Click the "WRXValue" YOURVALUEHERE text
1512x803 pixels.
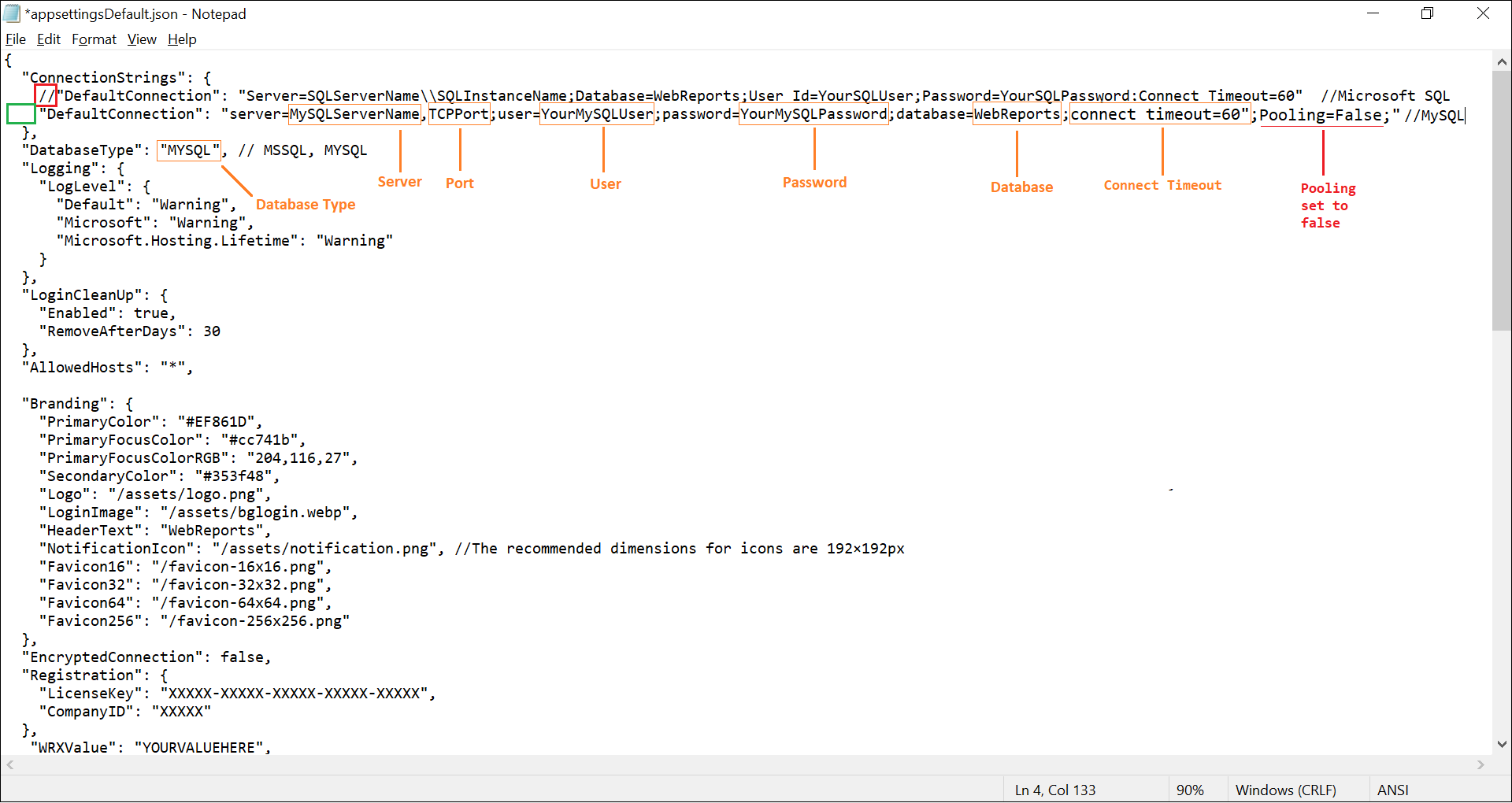(198, 748)
